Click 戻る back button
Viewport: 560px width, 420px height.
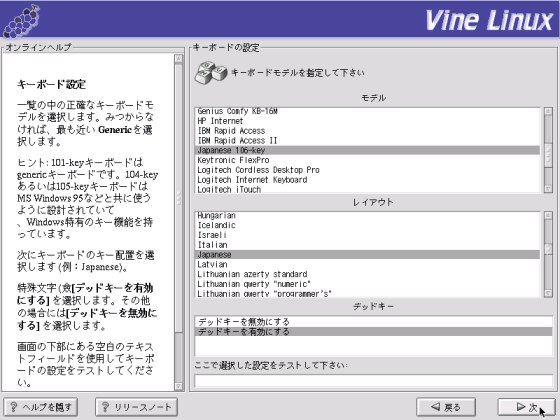point(446,407)
